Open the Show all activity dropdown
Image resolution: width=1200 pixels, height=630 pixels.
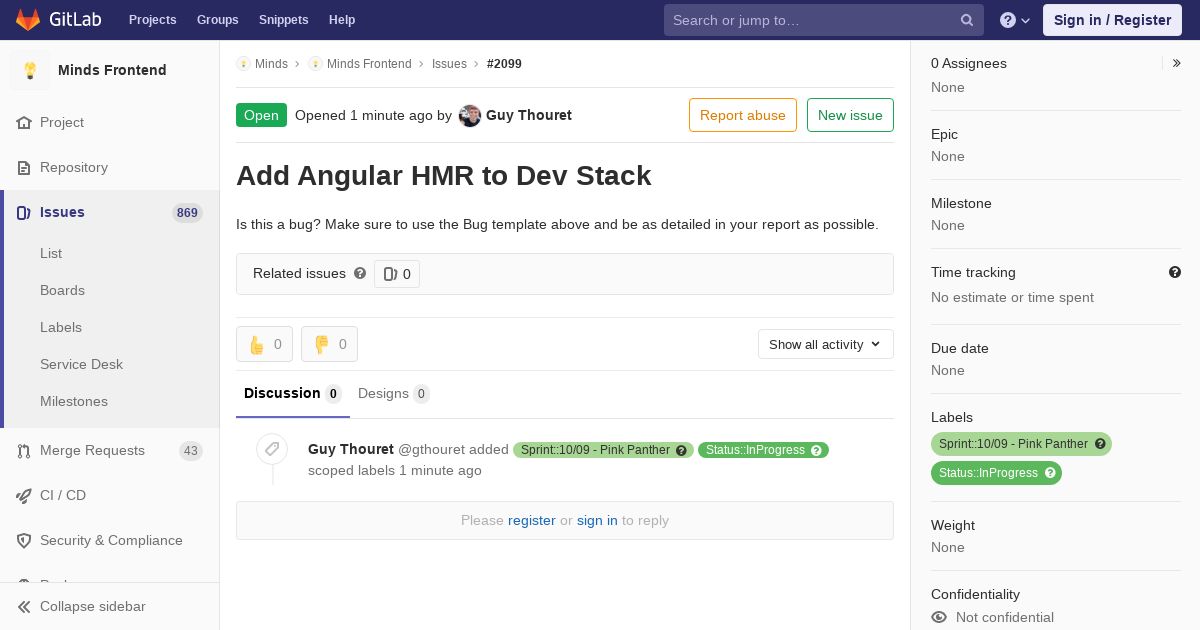click(x=826, y=344)
